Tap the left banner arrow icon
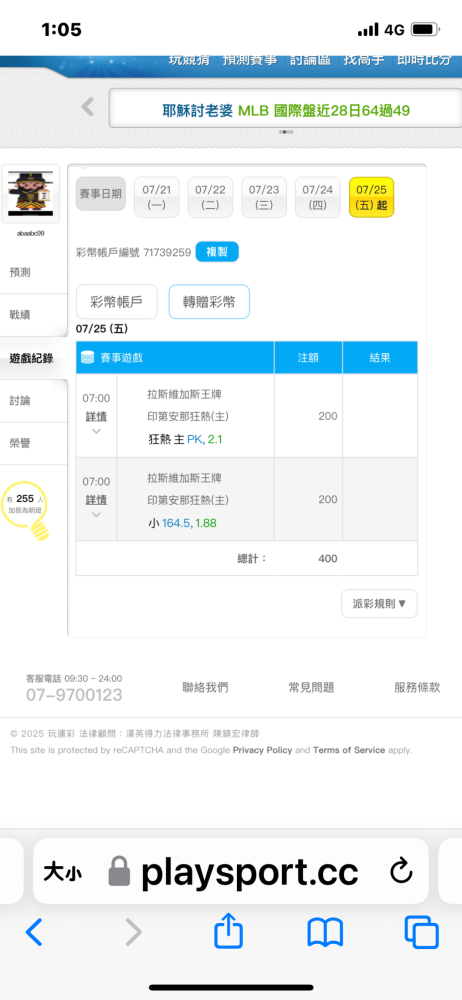 pyautogui.click(x=88, y=107)
